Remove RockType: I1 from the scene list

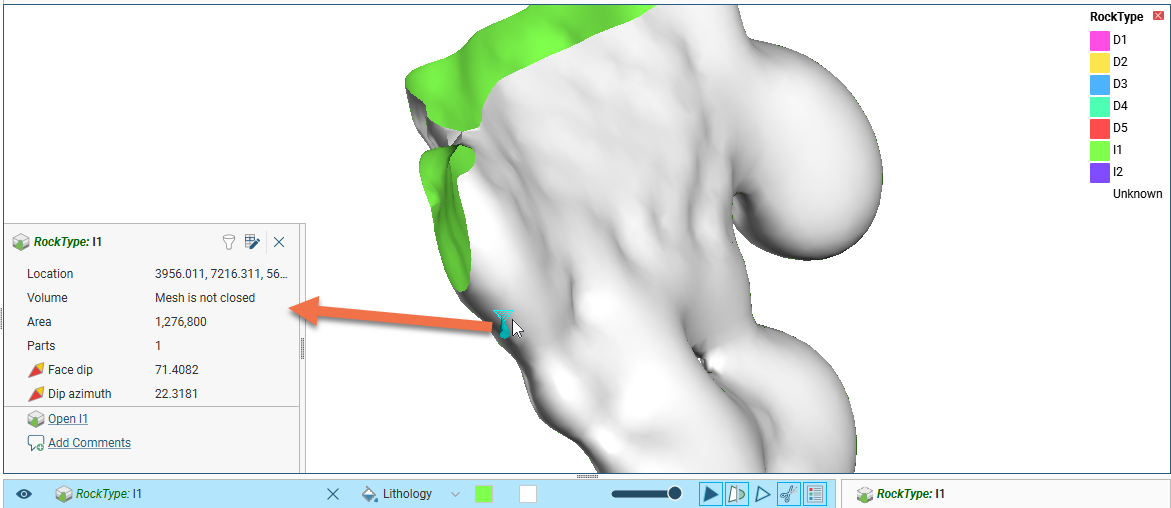[333, 494]
